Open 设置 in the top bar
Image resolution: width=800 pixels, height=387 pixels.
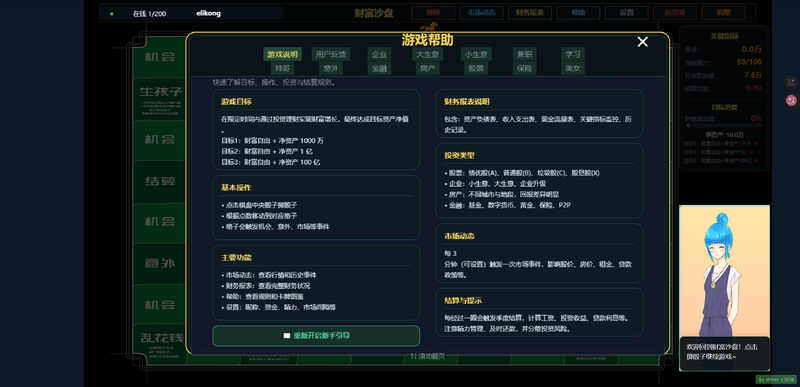tap(627, 13)
